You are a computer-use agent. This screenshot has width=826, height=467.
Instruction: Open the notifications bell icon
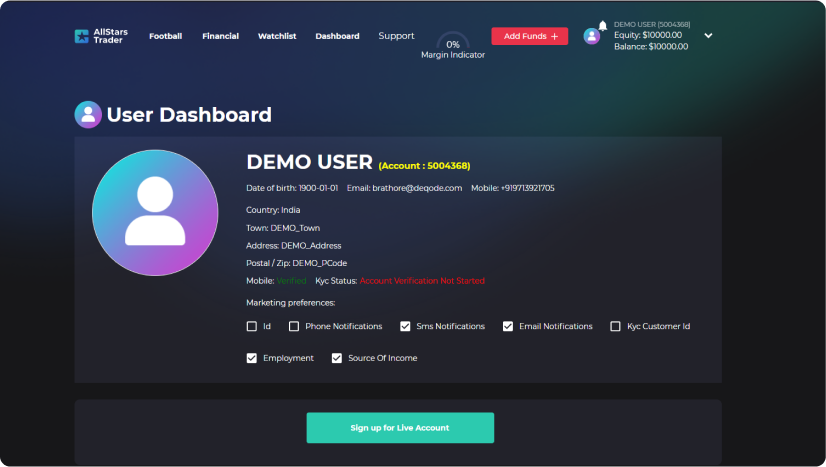(x=603, y=25)
